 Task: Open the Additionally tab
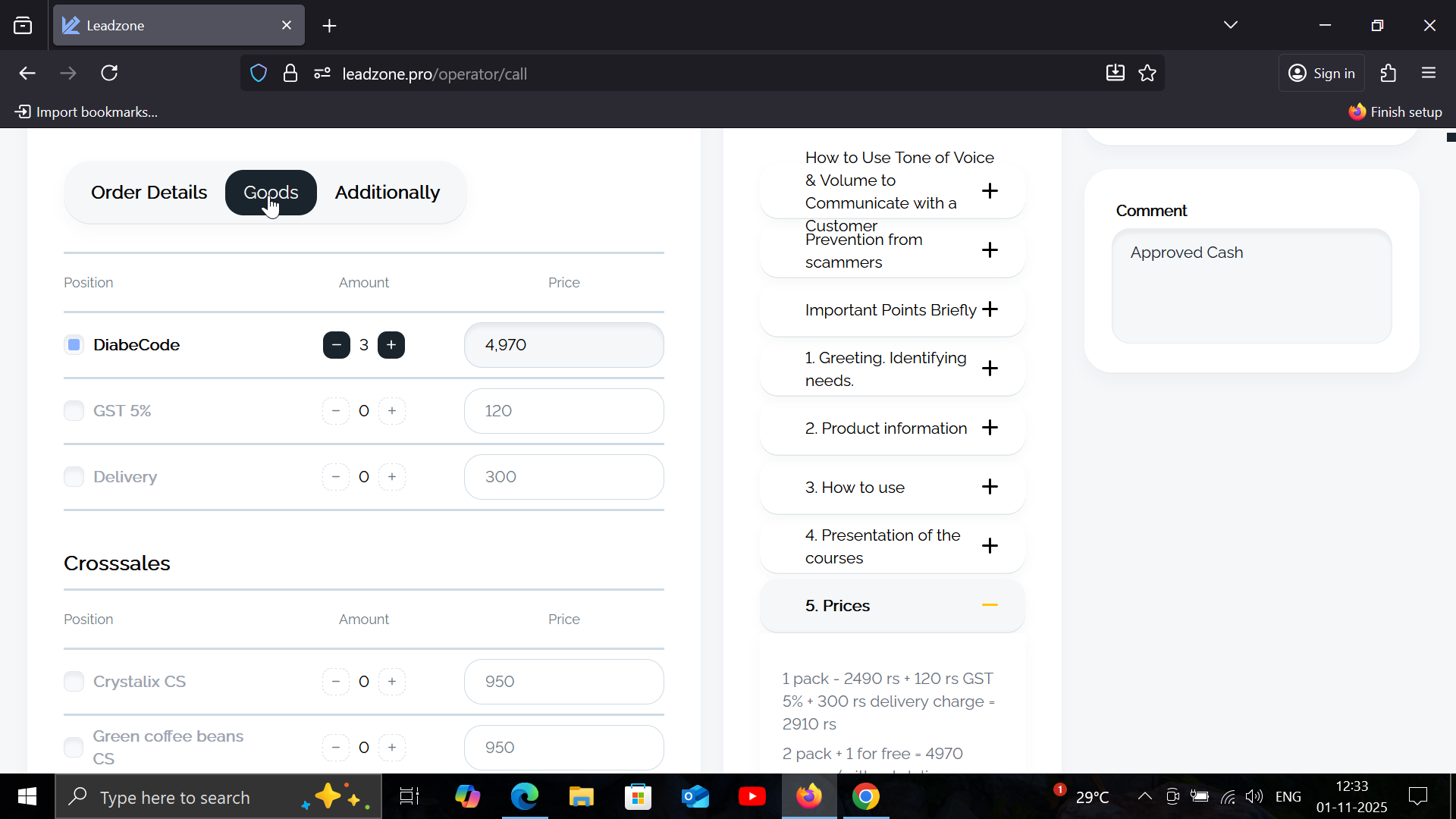pyautogui.click(x=387, y=193)
